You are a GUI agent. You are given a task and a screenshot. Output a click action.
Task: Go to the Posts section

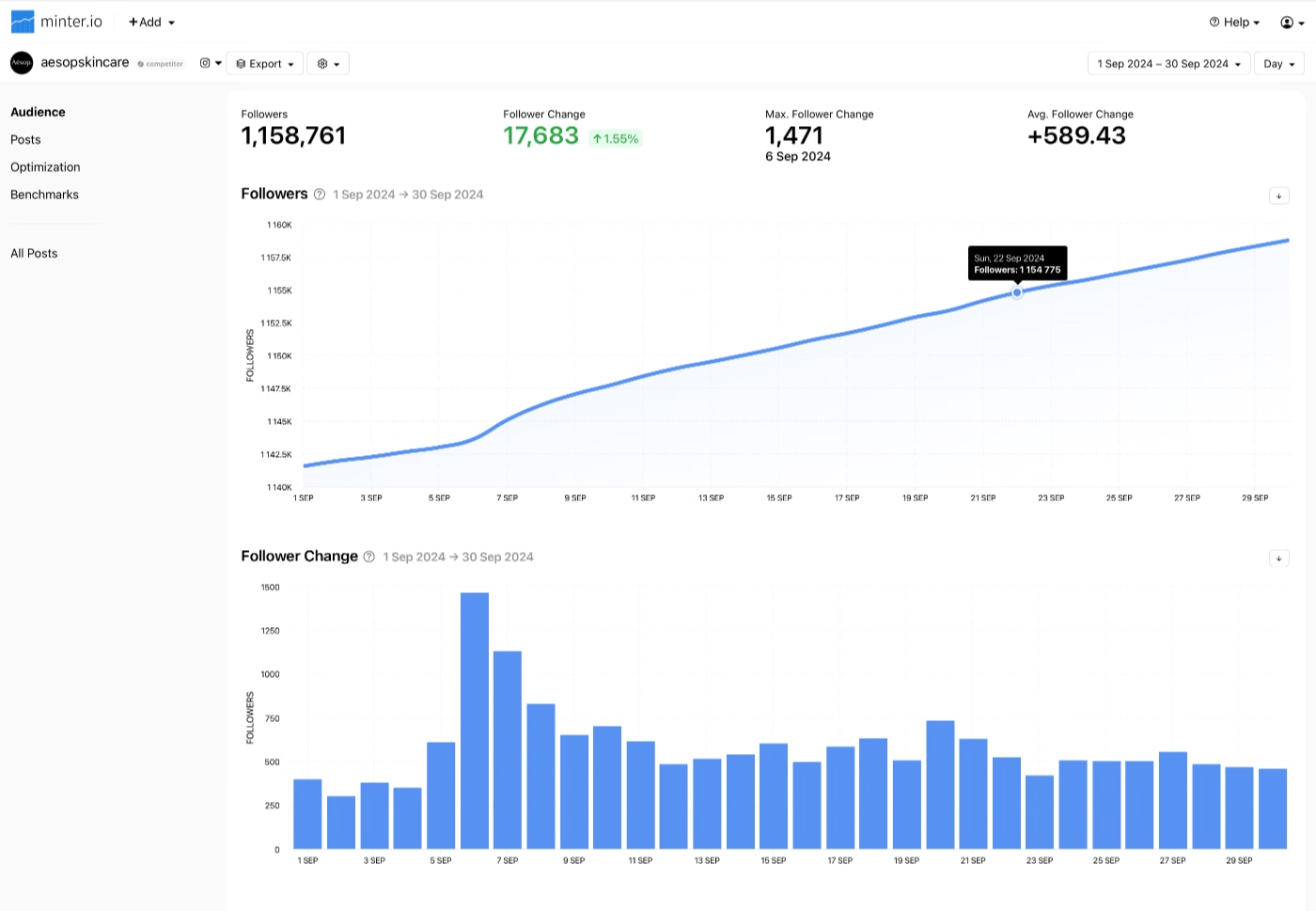(x=25, y=139)
